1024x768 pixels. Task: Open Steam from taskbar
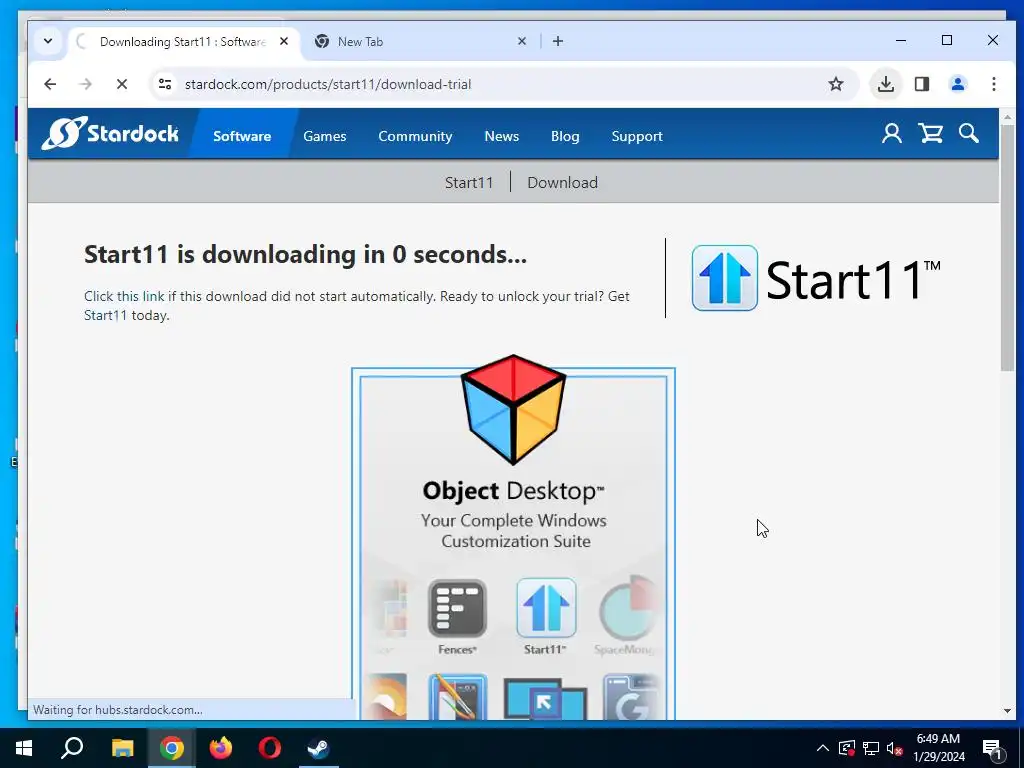pos(318,748)
